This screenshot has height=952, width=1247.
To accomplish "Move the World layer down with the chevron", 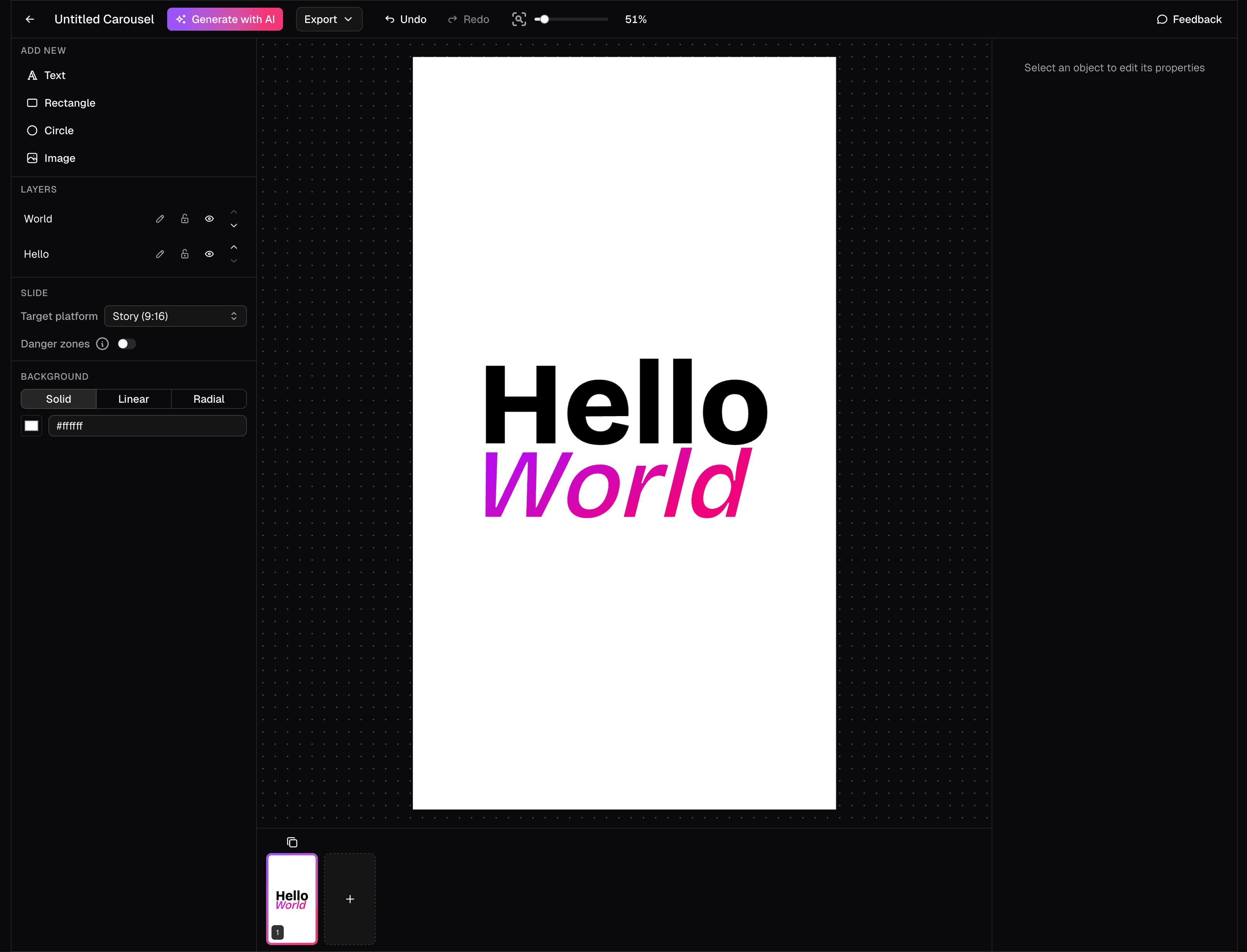I will point(234,226).
